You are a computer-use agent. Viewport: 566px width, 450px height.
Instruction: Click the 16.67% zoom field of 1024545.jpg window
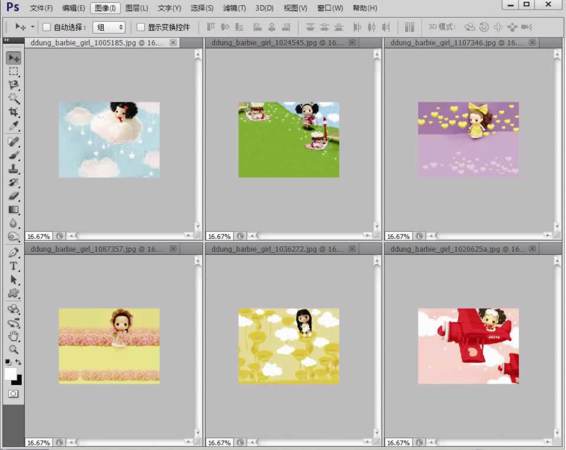click(x=219, y=236)
